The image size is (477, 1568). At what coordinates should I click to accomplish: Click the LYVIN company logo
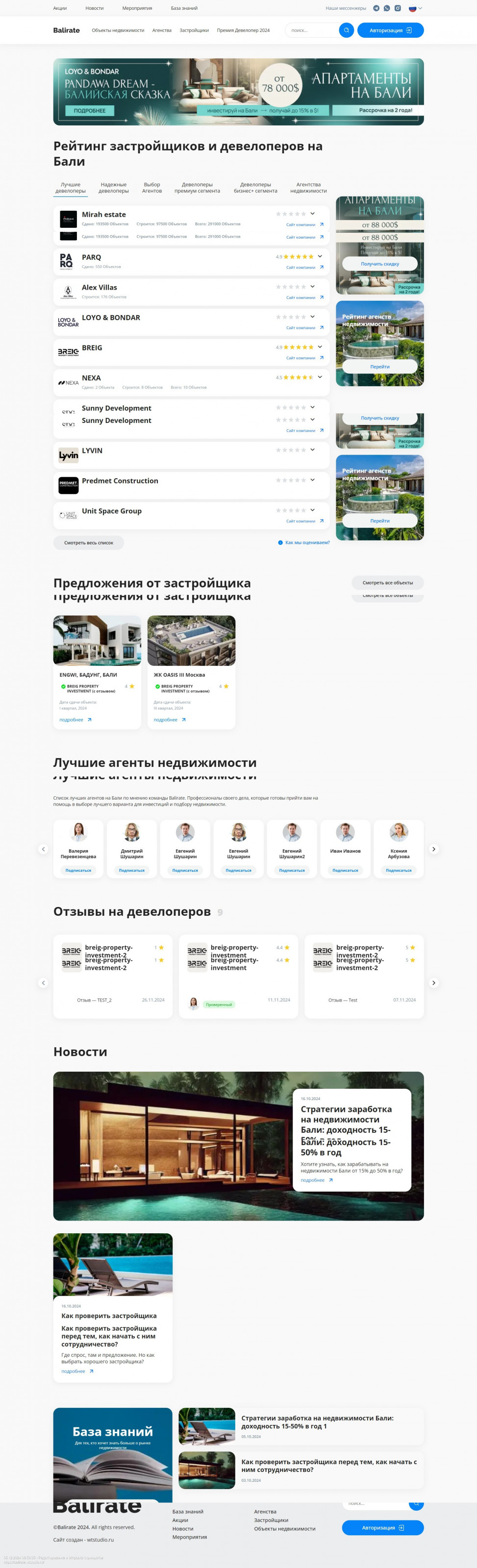click(68, 455)
